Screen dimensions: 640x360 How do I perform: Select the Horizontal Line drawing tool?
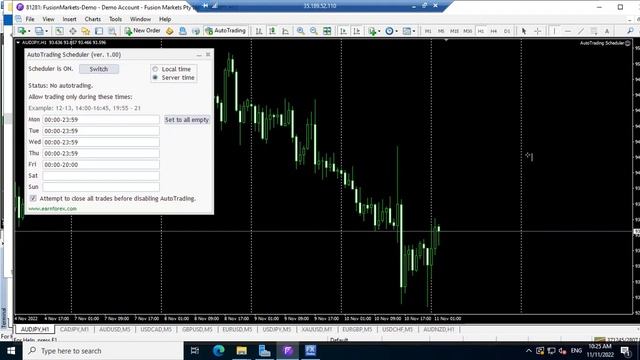click(x=568, y=31)
